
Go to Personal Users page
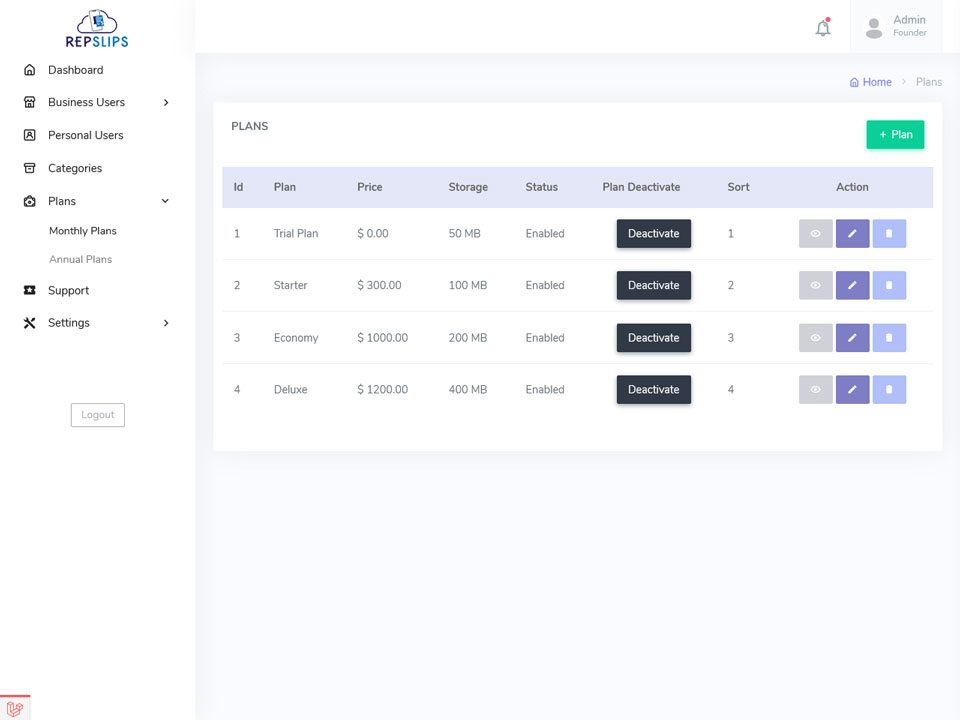86,135
